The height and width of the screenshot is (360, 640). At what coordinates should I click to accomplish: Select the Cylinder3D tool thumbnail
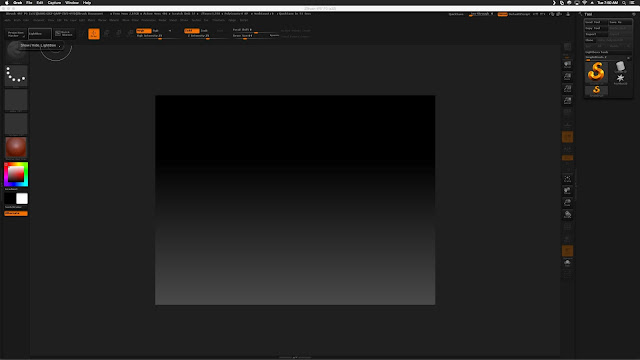(x=620, y=67)
